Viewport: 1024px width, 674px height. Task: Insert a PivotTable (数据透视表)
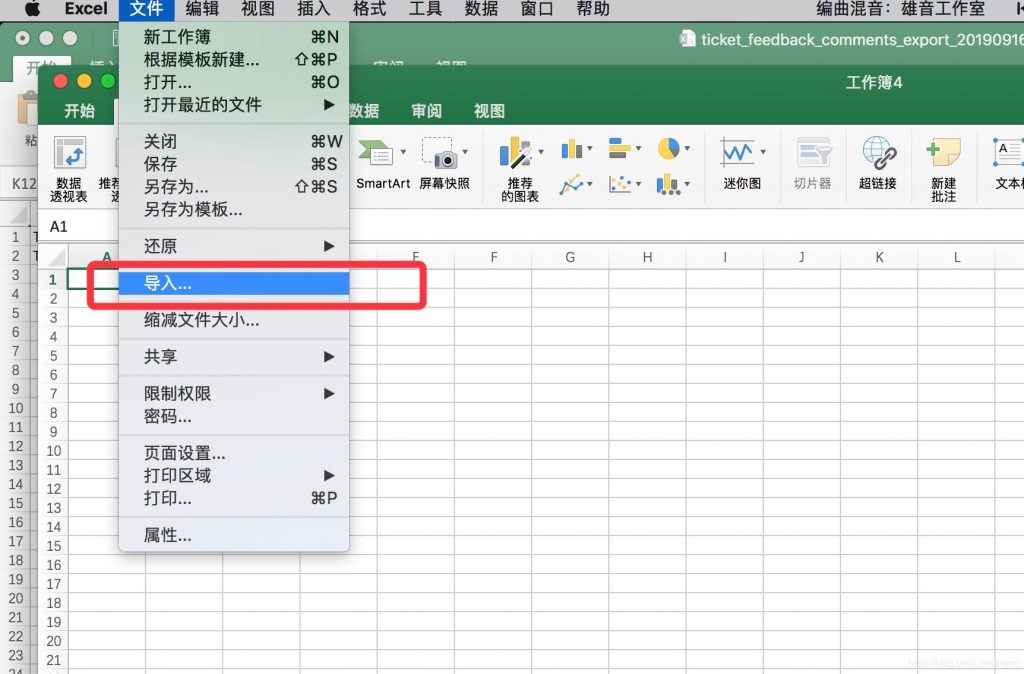pos(69,168)
